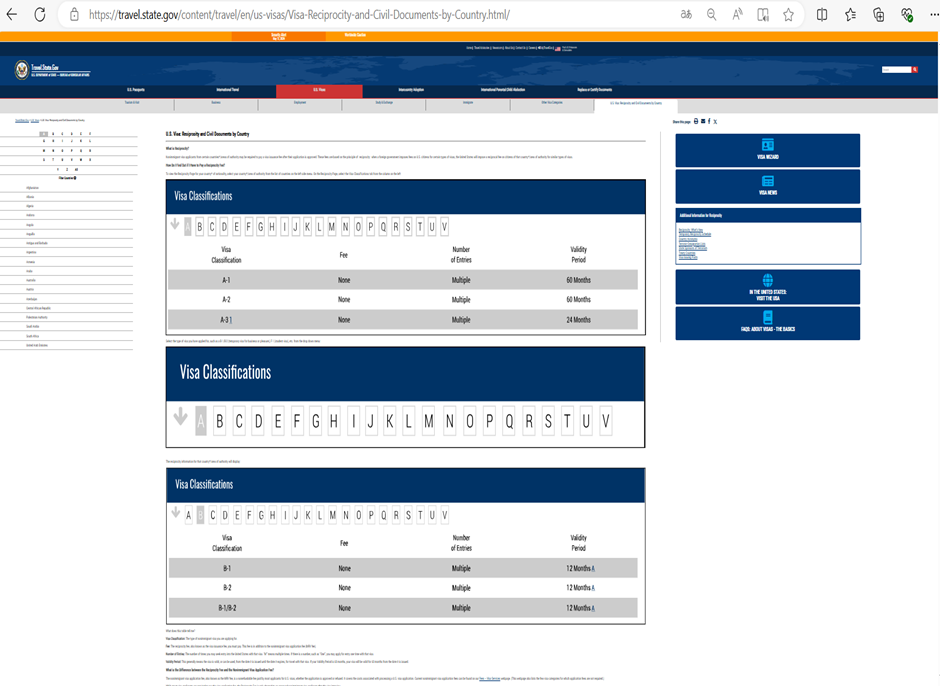Click the "24 Months" cell in A-3 row
Screen dimensions: 940x686
[x=579, y=320]
